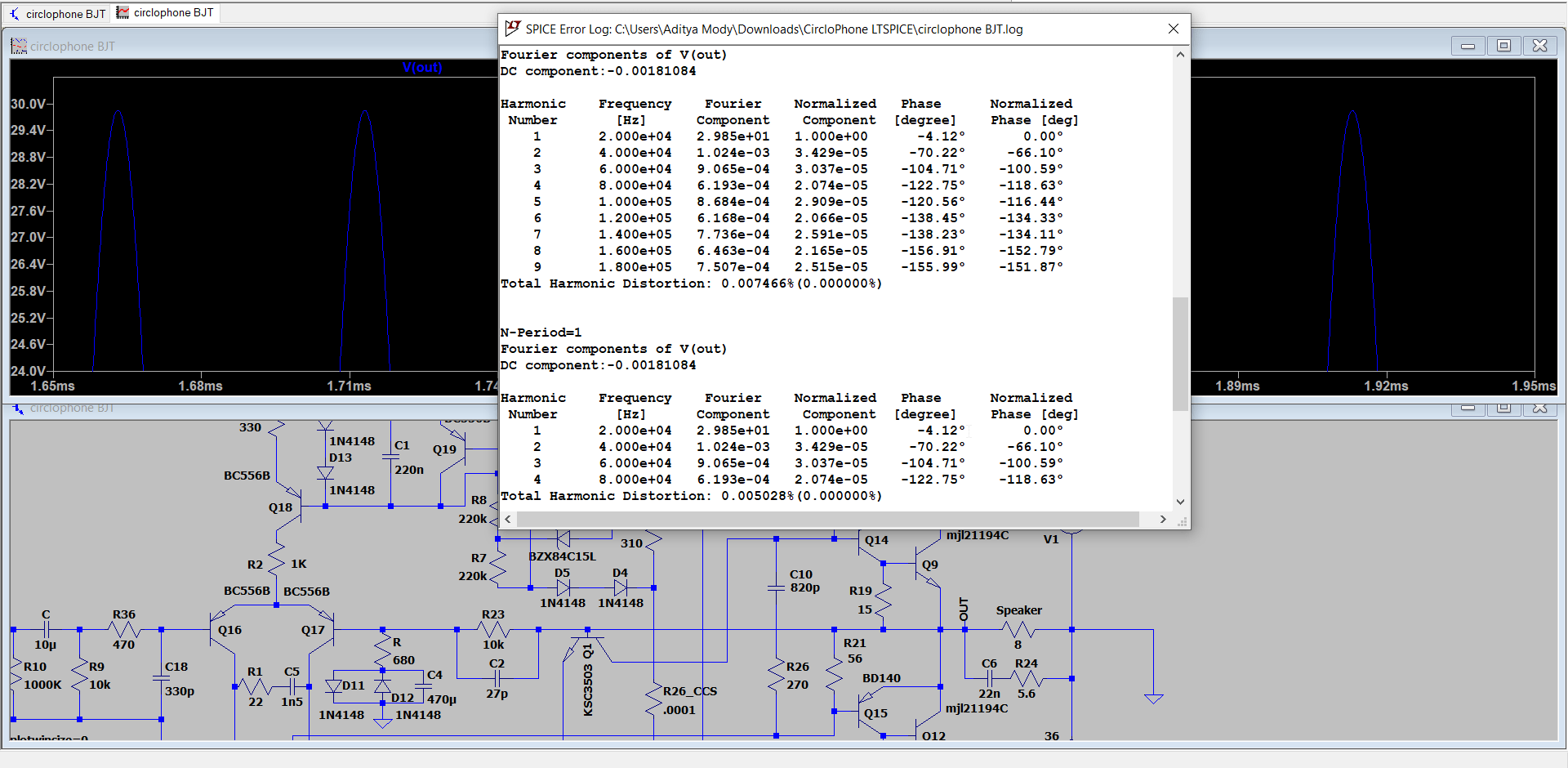The image size is (1568, 768).
Task: Select resistor R2 1K symbol
Action: pyautogui.click(x=277, y=563)
